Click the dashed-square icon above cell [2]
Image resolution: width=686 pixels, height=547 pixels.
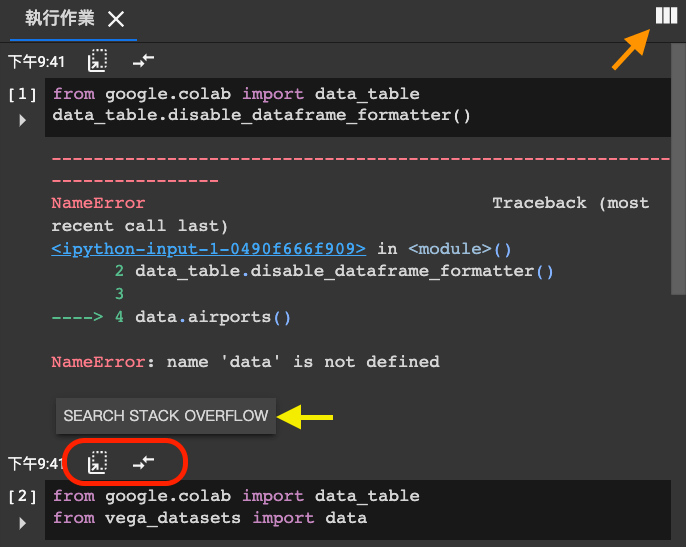pos(97,463)
